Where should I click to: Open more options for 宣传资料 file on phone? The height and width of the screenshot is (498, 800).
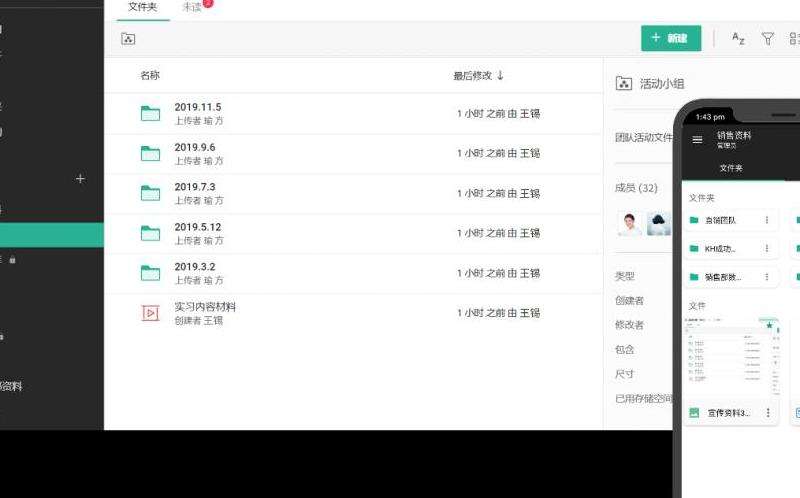click(768, 412)
